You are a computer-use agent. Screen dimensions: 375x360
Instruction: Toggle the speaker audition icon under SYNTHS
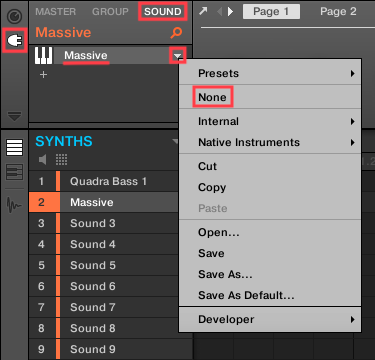[x=43, y=160]
